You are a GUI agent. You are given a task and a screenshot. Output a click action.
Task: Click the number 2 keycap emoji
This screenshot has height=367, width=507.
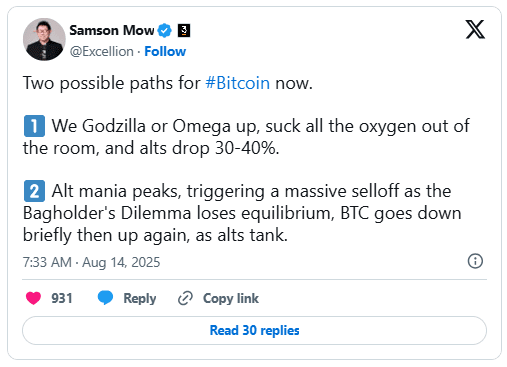click(x=34, y=191)
